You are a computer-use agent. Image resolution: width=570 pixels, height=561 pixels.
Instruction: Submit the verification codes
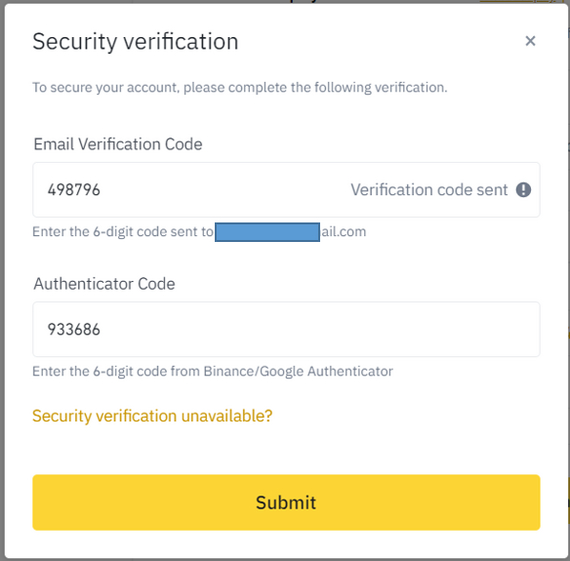coord(286,502)
